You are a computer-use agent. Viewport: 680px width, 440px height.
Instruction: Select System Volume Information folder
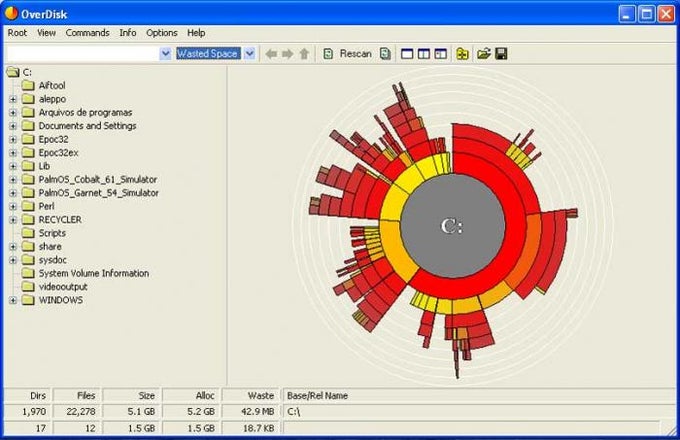coord(93,273)
